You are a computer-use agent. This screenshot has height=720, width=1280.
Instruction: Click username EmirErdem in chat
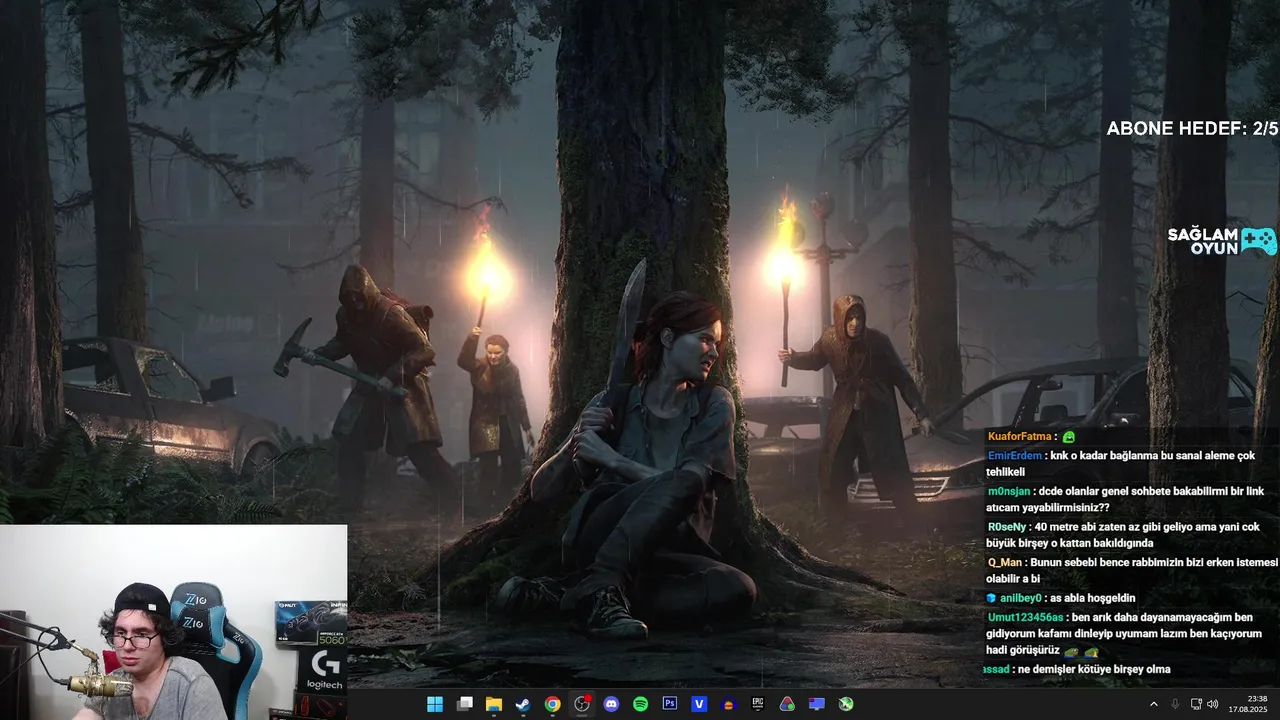point(1014,455)
